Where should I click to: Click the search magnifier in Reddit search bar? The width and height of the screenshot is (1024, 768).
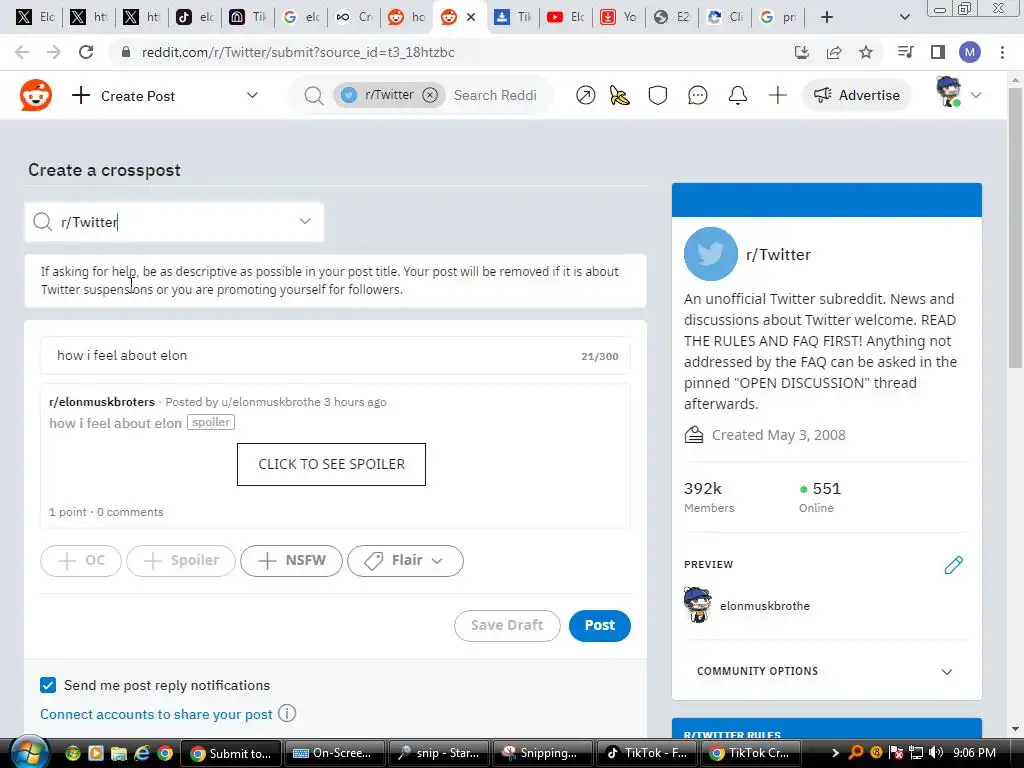point(313,95)
